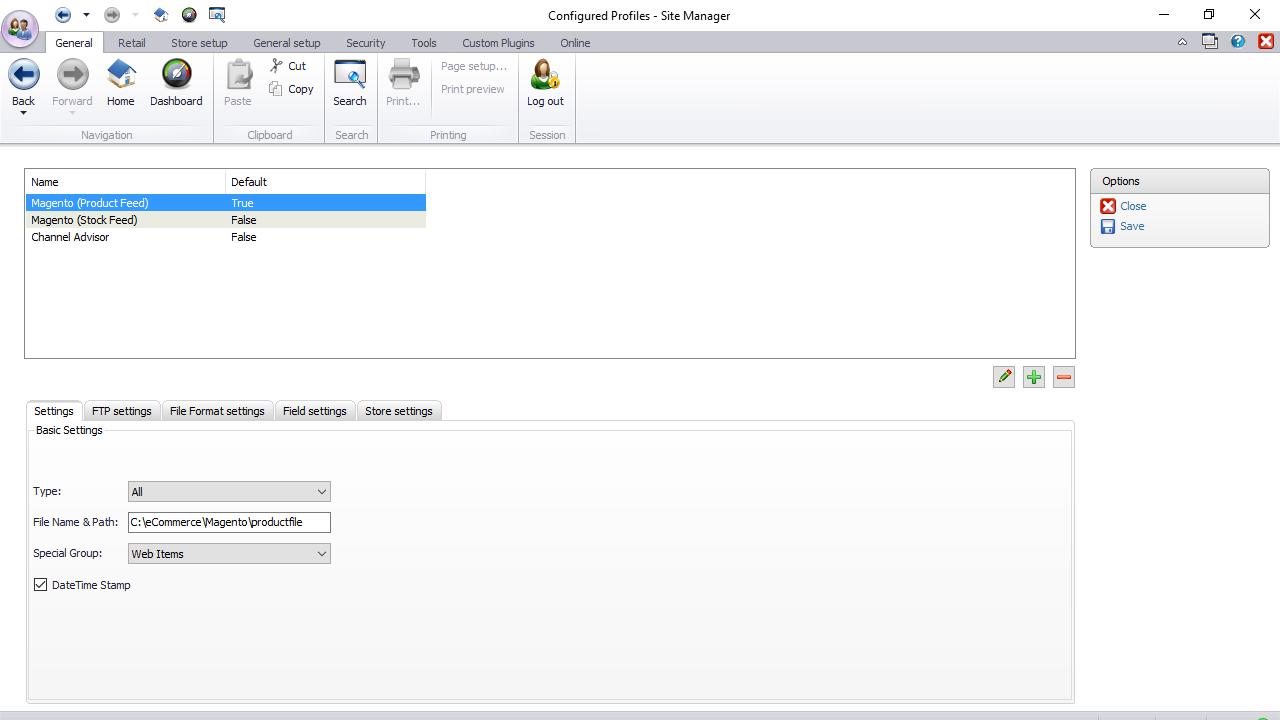Screen dimensions: 1280x720
Task: Click Save in the Options panel
Action: 1132,226
